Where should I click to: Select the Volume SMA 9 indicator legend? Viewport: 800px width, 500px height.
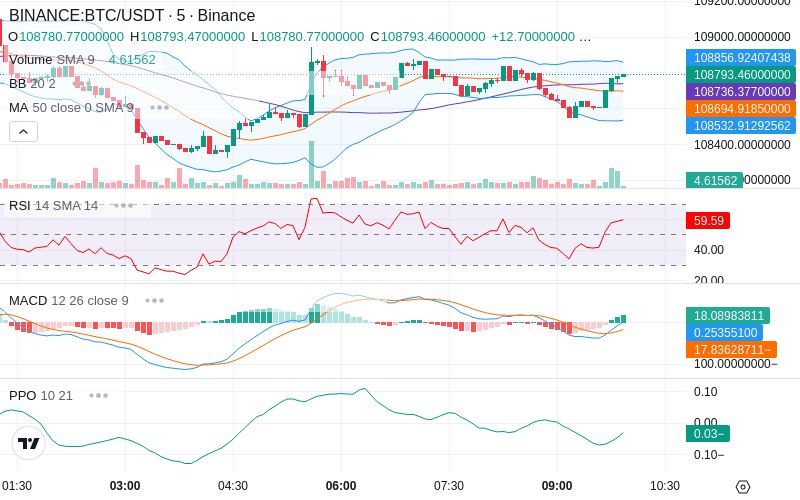click(52, 60)
